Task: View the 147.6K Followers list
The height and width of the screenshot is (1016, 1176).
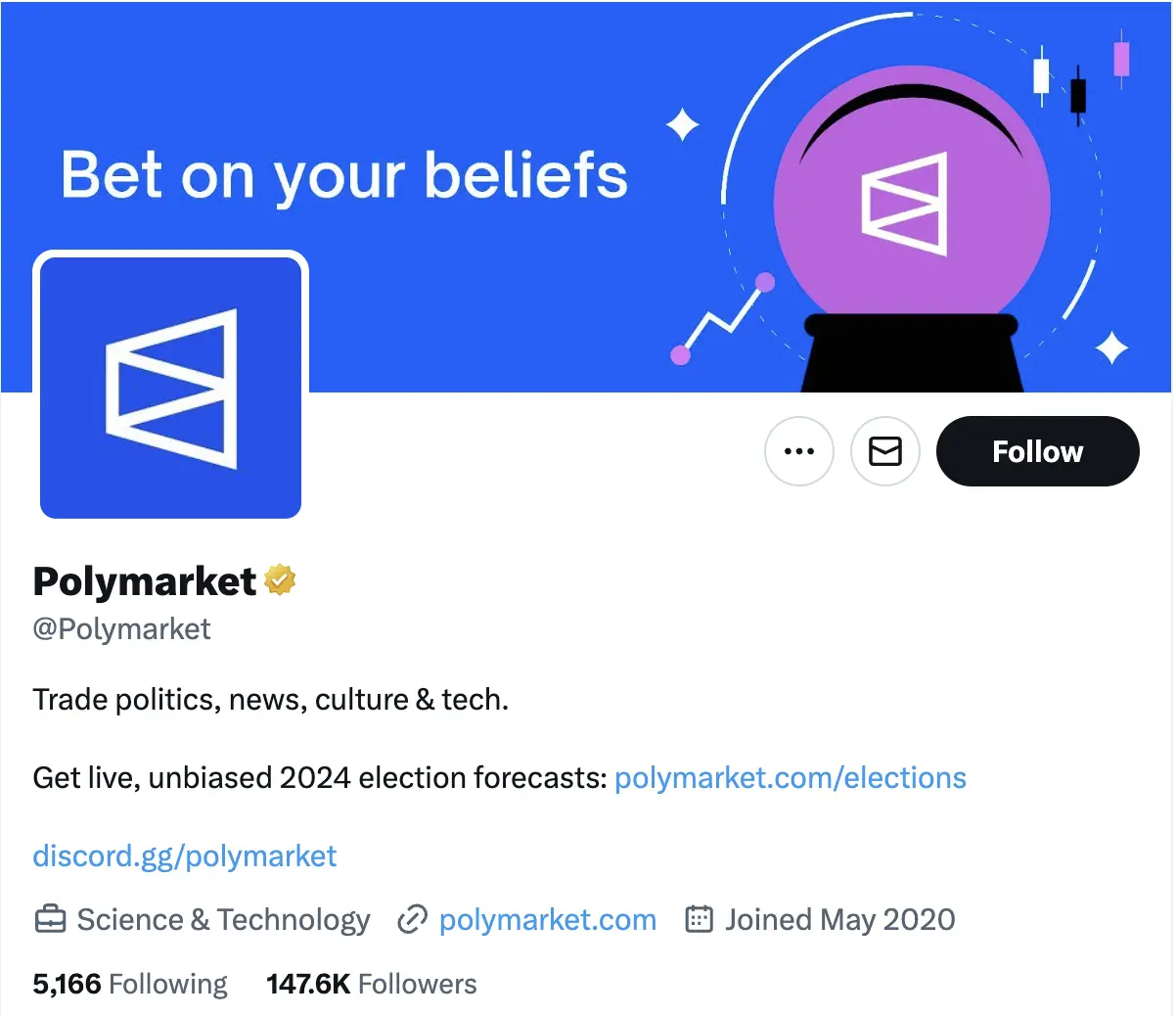Action: click(372, 983)
